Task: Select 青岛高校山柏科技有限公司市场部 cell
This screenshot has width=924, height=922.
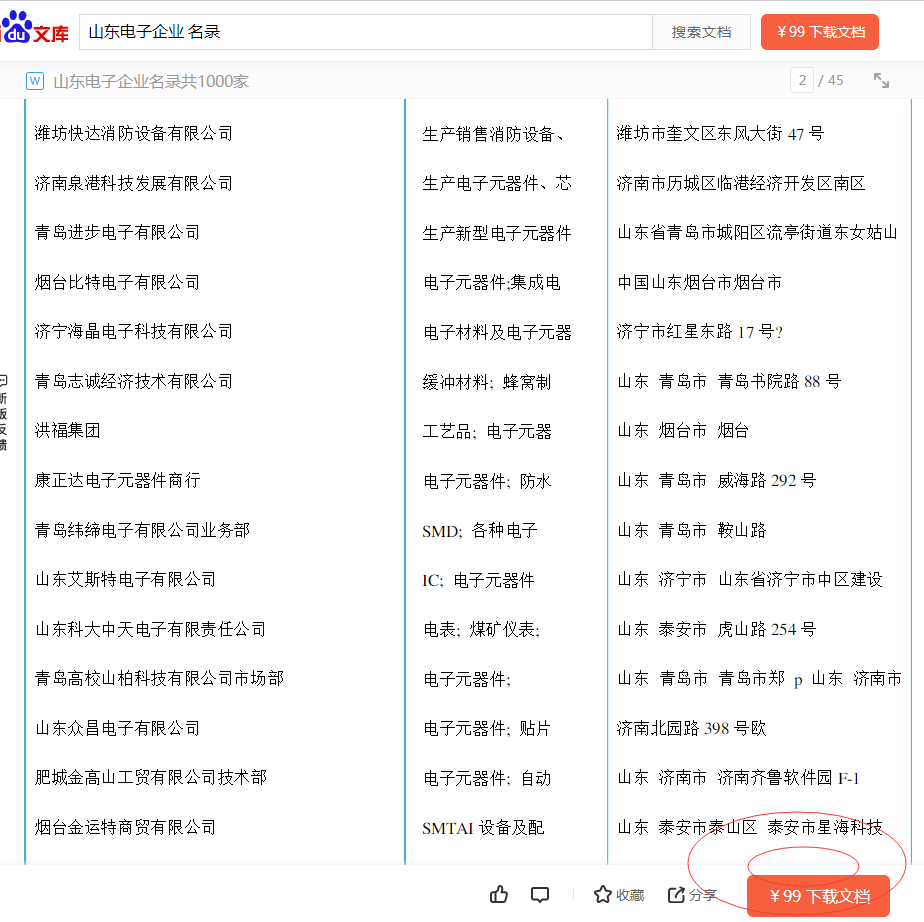Action: [x=159, y=679]
